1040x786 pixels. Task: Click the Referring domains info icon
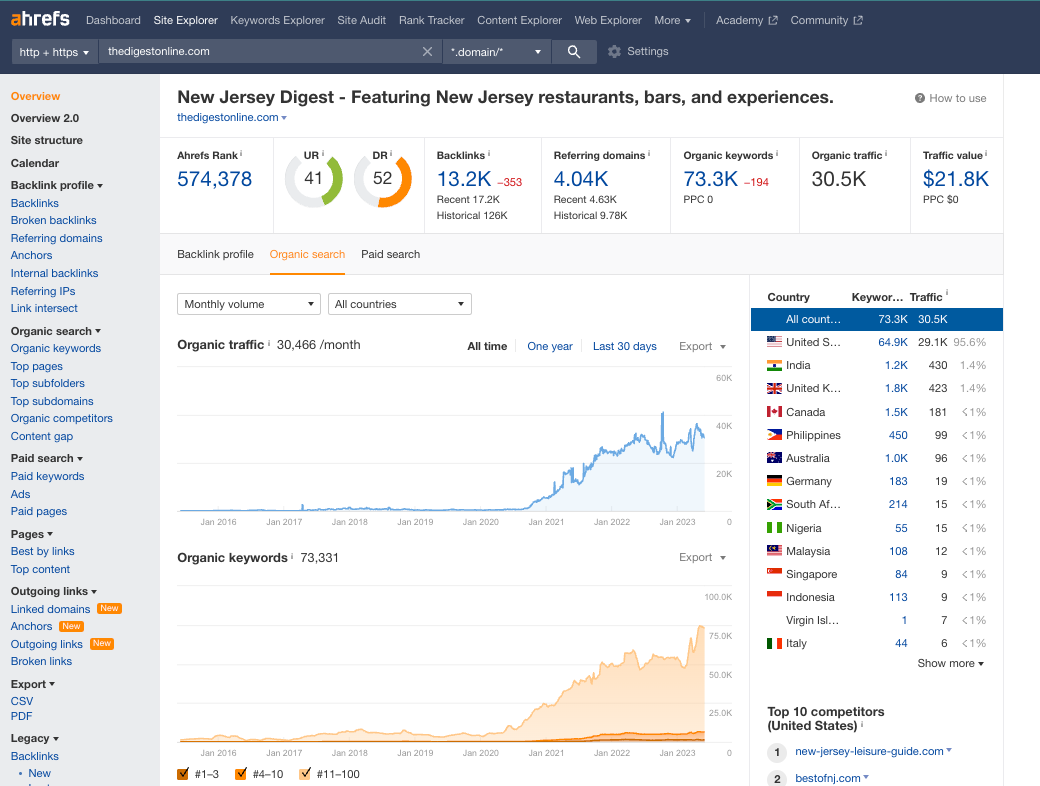pyautogui.click(x=649, y=154)
